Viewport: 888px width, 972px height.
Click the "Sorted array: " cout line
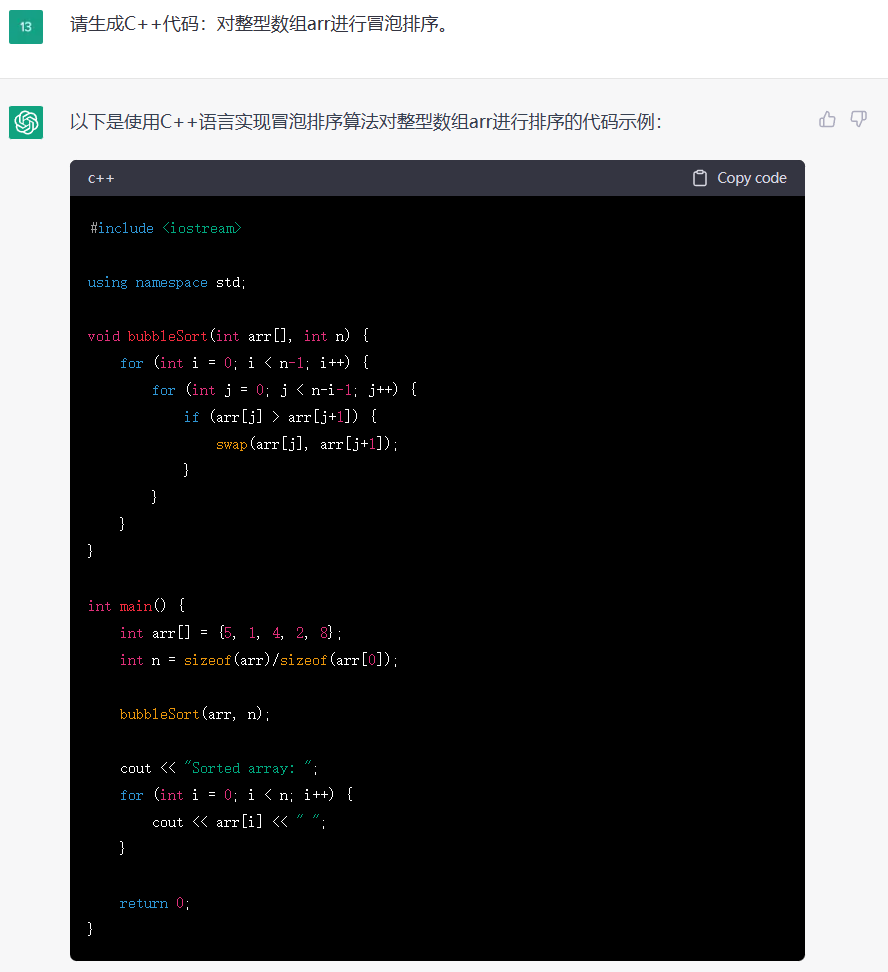[x=219, y=768]
